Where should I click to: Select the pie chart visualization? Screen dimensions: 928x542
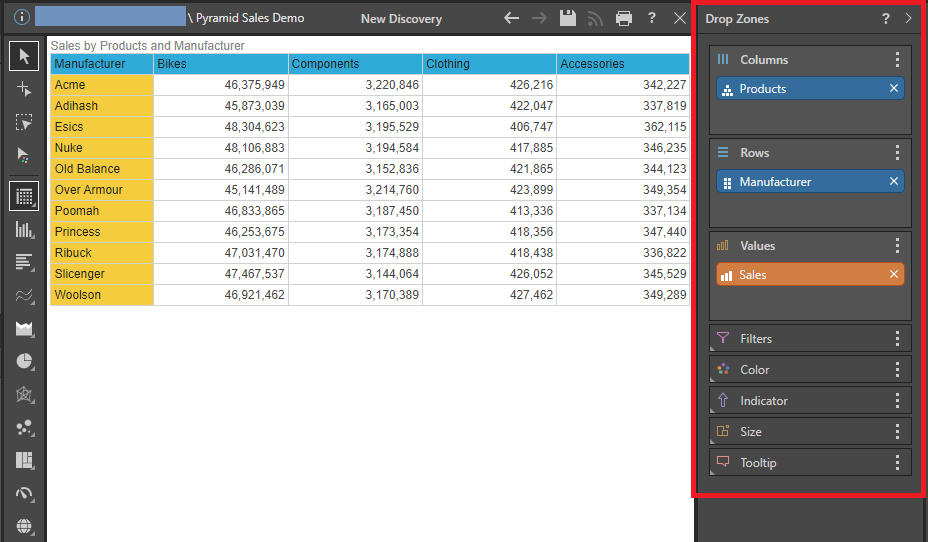(24, 361)
